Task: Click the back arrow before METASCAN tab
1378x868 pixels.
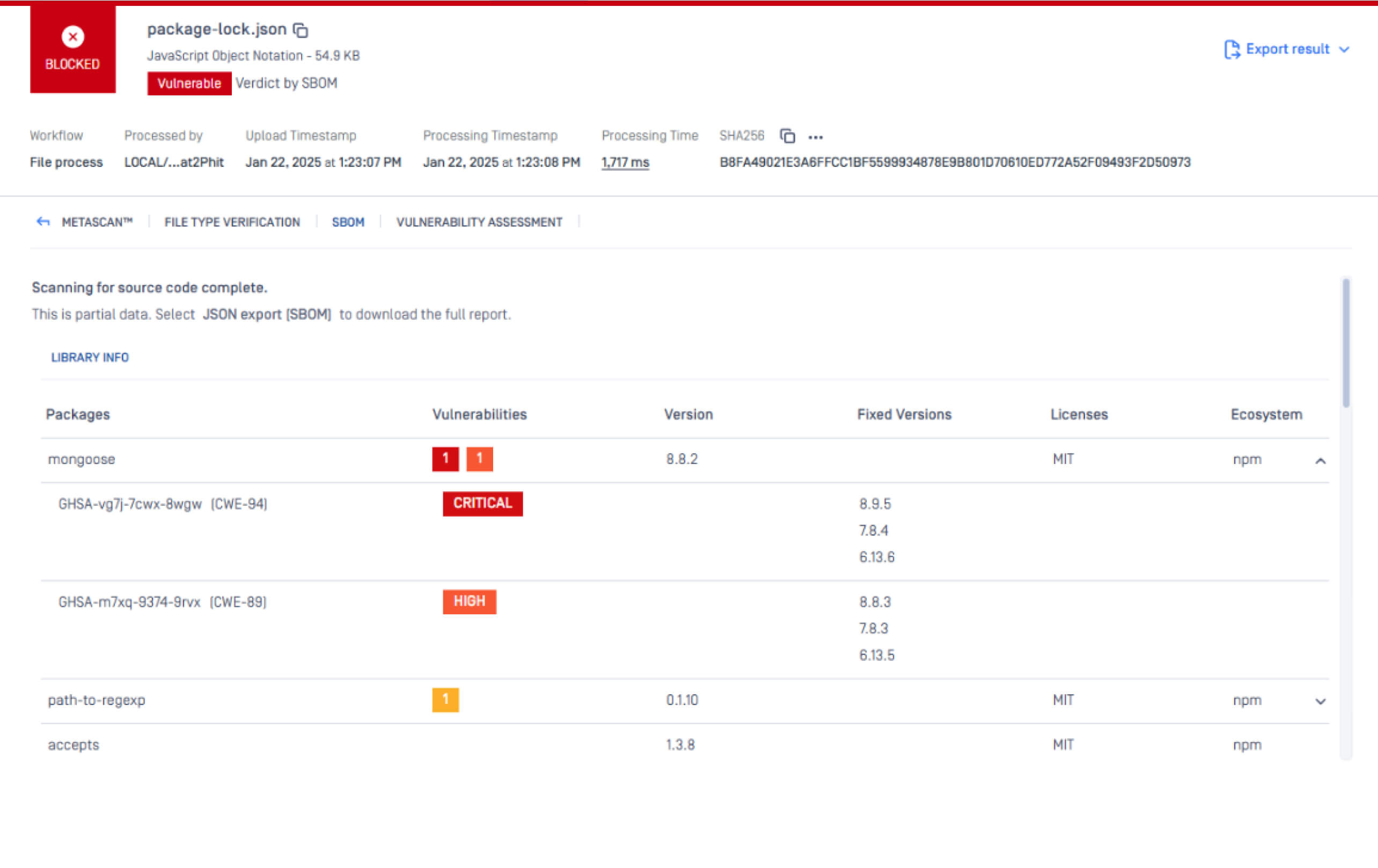Action: click(x=43, y=222)
